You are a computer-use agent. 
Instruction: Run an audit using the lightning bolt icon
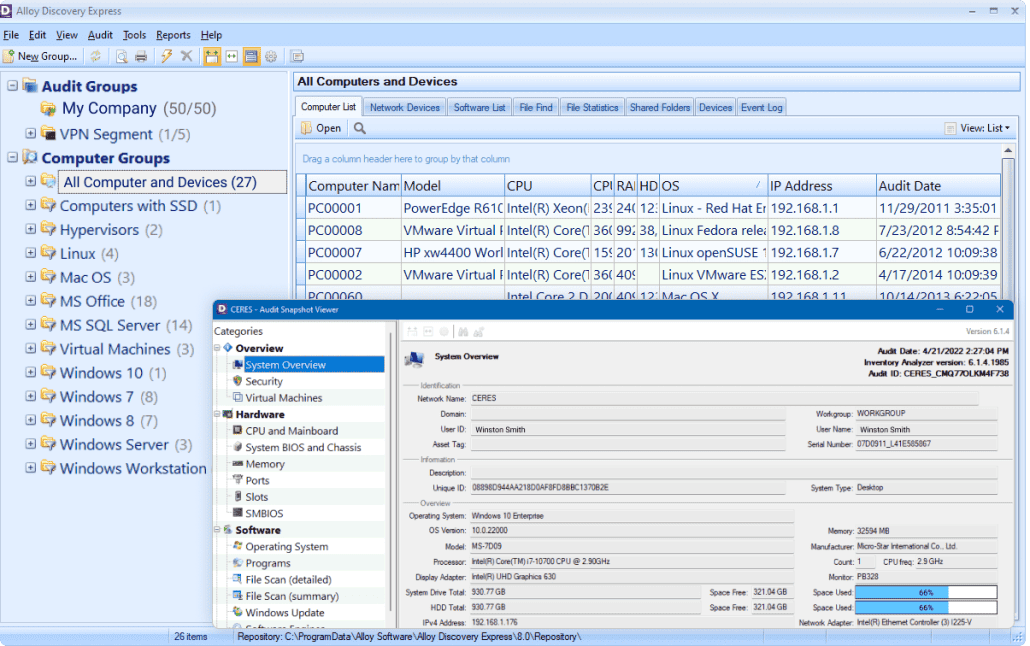[x=166, y=56]
